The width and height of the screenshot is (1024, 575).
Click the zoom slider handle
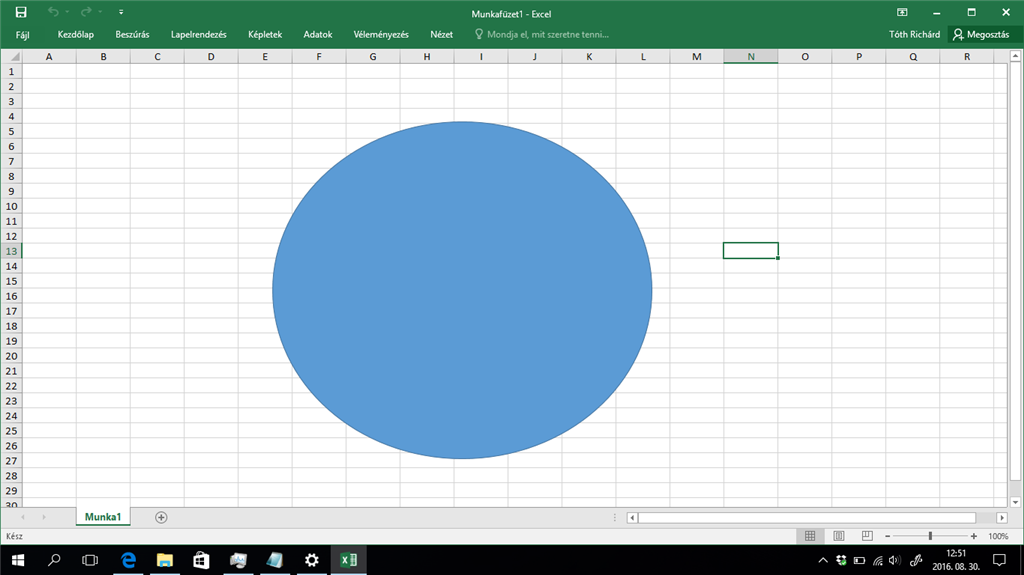pyautogui.click(x=931, y=536)
